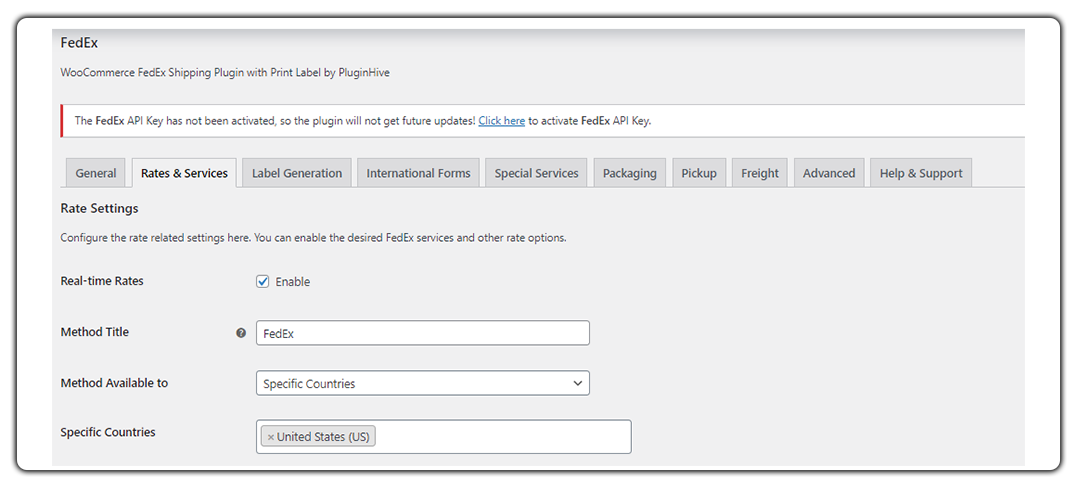1075x486 pixels.
Task: Click the 'Enable' checkbox label text
Action: coord(293,282)
